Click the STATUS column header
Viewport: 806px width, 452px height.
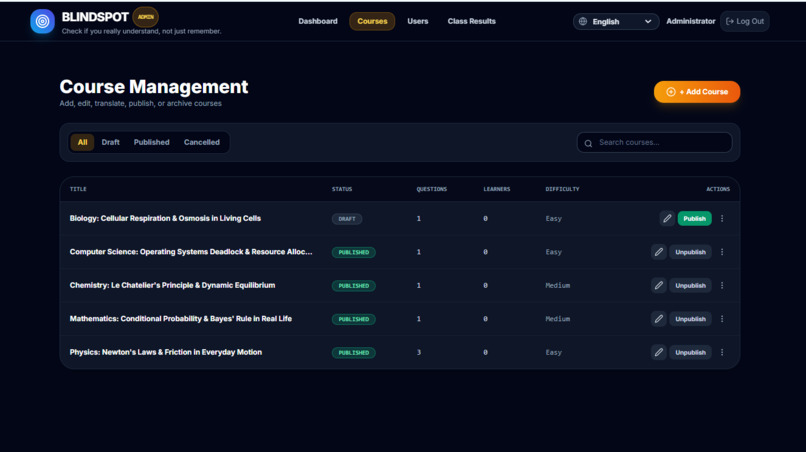[342, 189]
